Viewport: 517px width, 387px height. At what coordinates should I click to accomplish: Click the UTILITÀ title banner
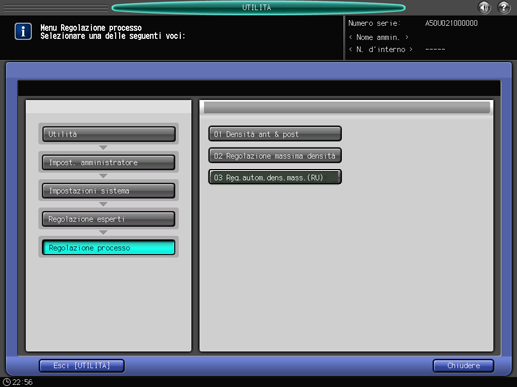(x=258, y=7)
